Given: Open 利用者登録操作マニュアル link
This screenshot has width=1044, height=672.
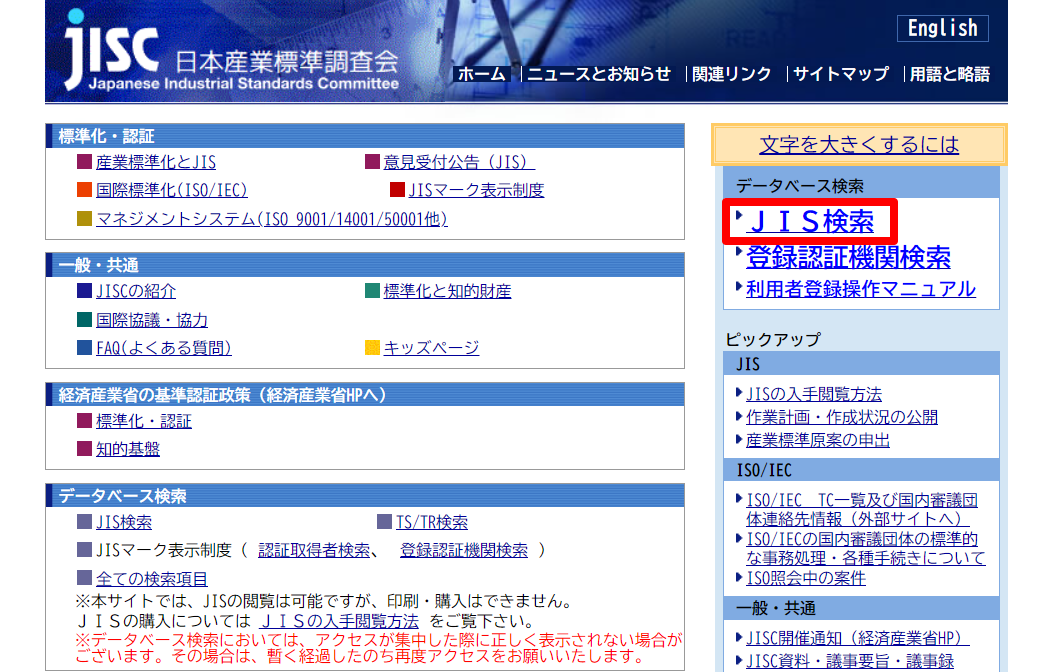Looking at the screenshot, I should tap(861, 289).
